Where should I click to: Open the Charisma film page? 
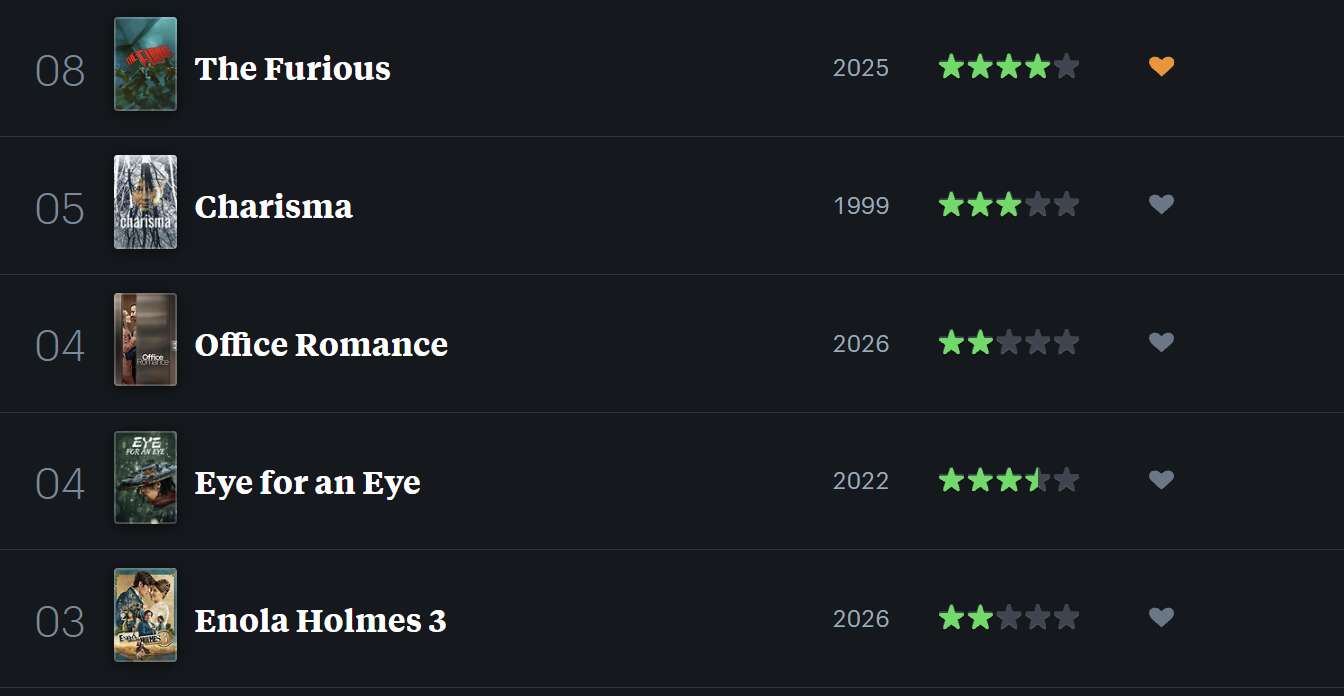273,206
